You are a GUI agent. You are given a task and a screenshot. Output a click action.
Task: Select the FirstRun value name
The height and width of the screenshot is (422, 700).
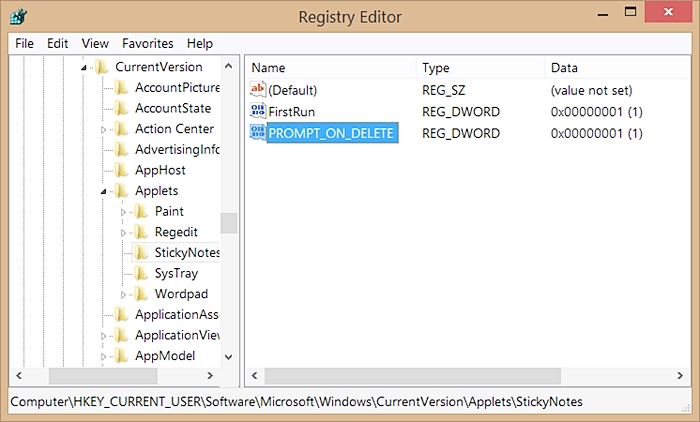click(292, 112)
